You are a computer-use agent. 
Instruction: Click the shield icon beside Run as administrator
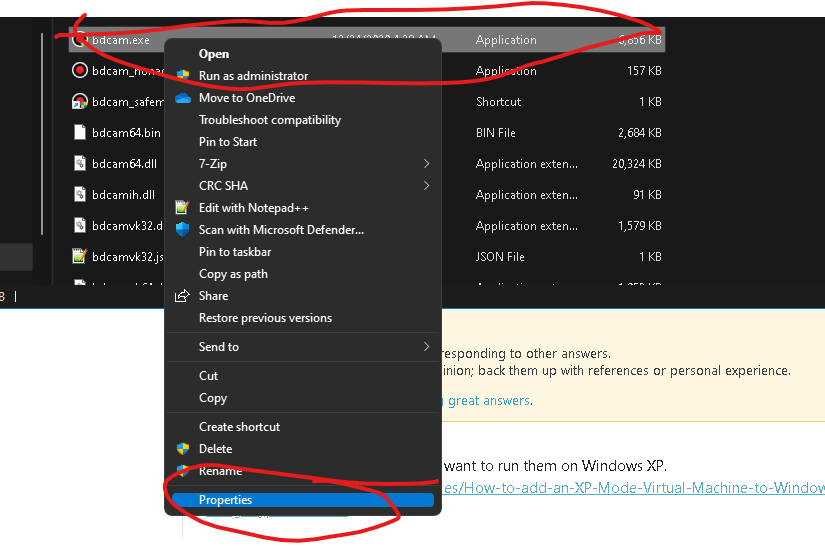click(183, 75)
